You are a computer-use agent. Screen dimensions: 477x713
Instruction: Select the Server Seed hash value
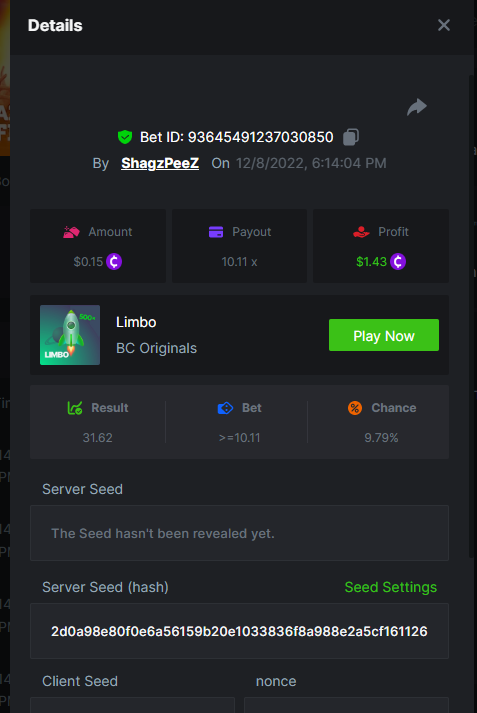click(239, 631)
